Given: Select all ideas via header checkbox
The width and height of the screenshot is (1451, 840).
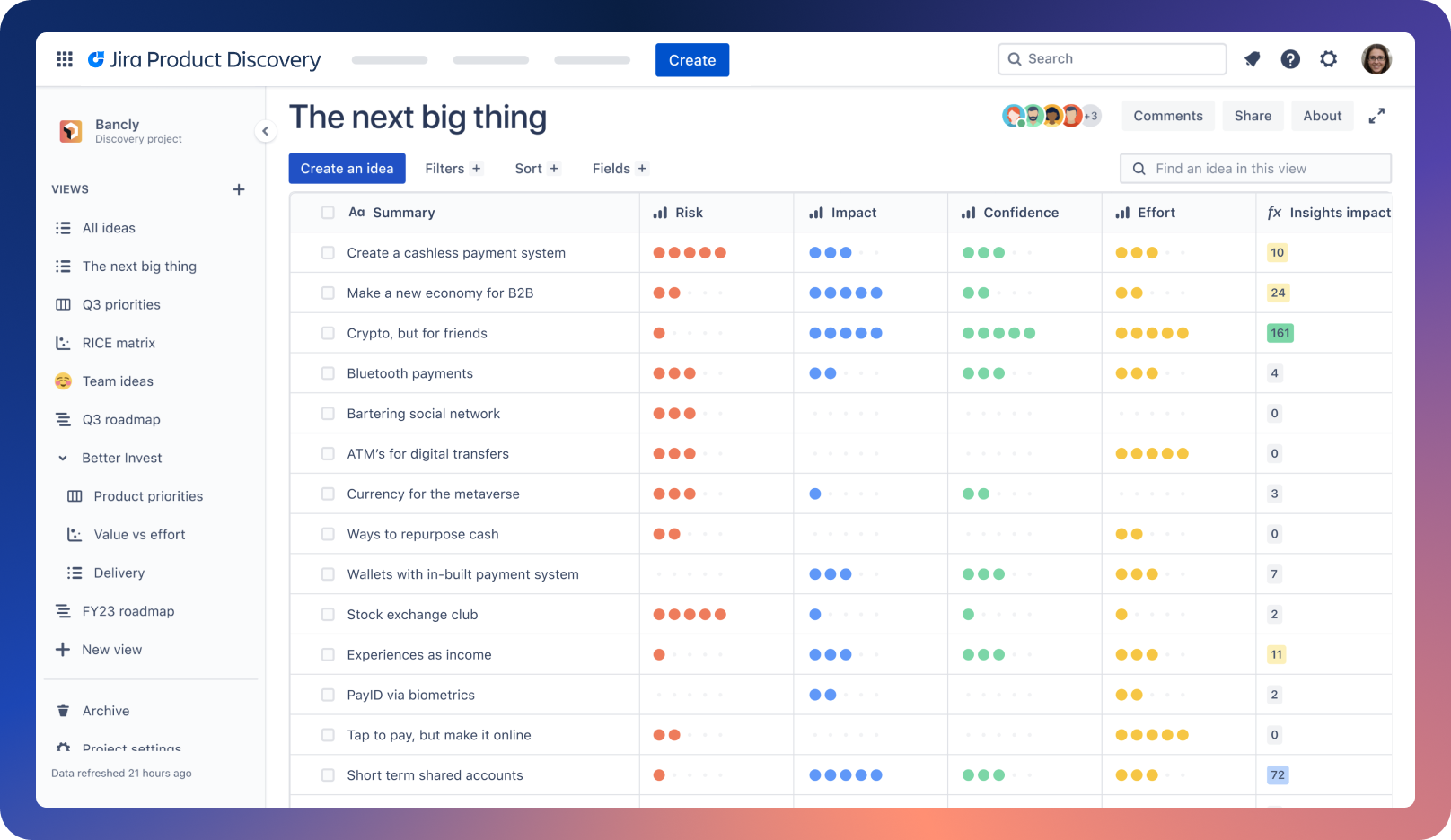Looking at the screenshot, I should point(328,213).
